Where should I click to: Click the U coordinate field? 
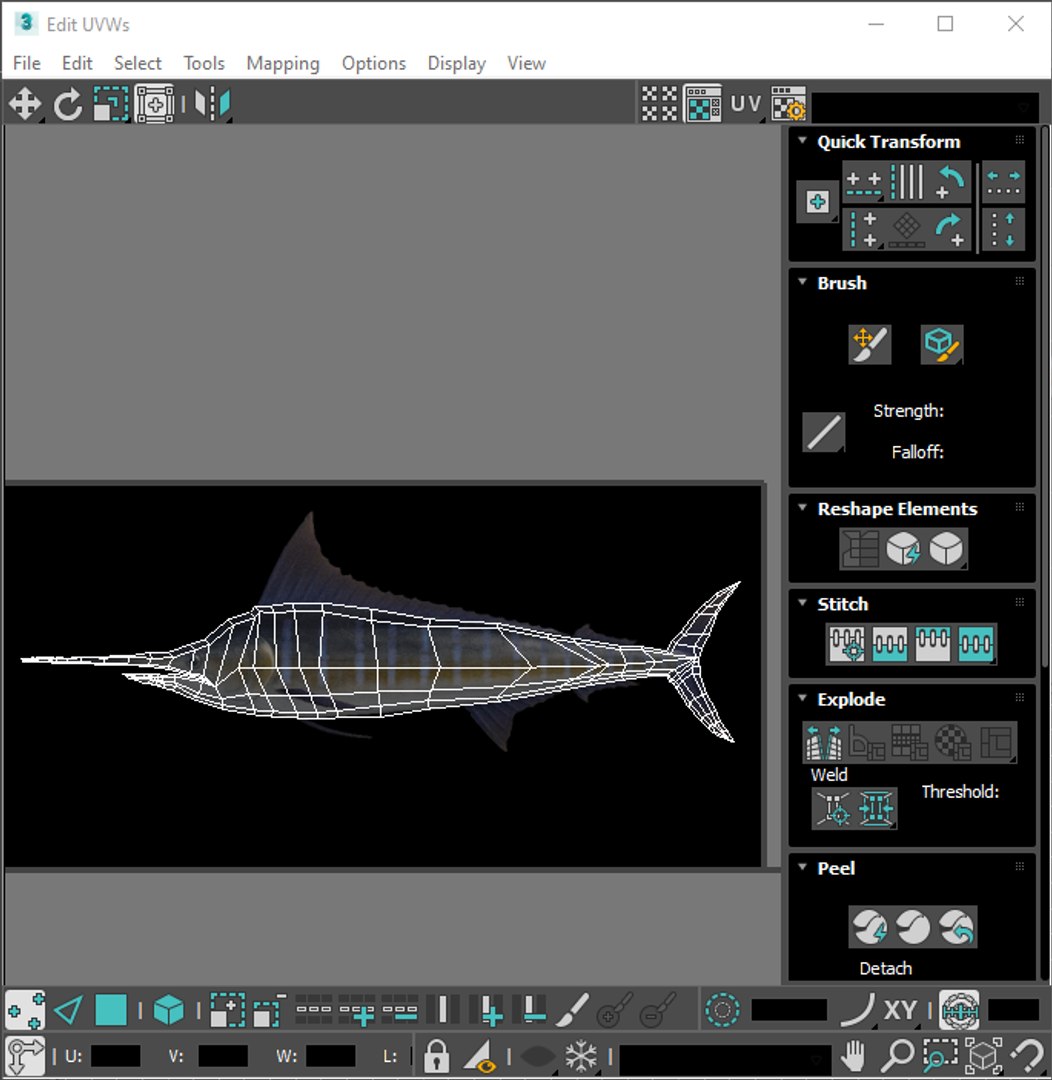(115, 1055)
